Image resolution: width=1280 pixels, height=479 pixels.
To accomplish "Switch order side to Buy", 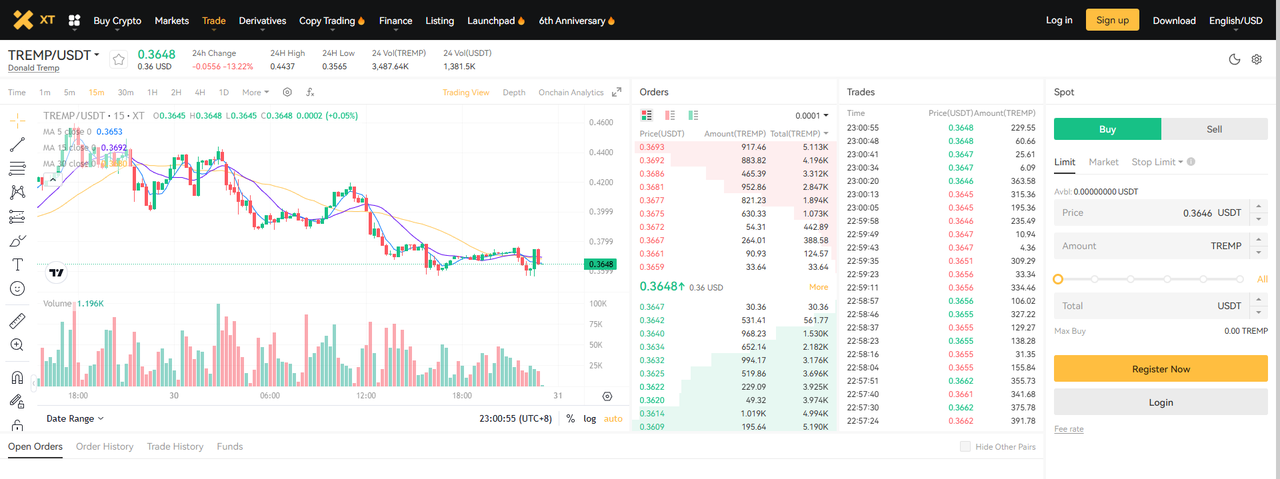I will (x=1108, y=129).
